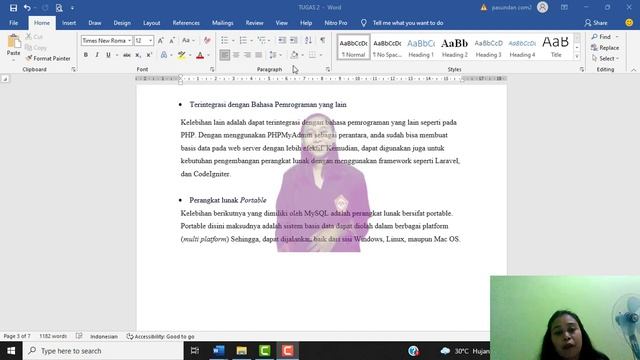Image resolution: width=640 pixels, height=360 pixels.
Task: Toggle Show/Hide paragraph marks
Action: click(323, 40)
